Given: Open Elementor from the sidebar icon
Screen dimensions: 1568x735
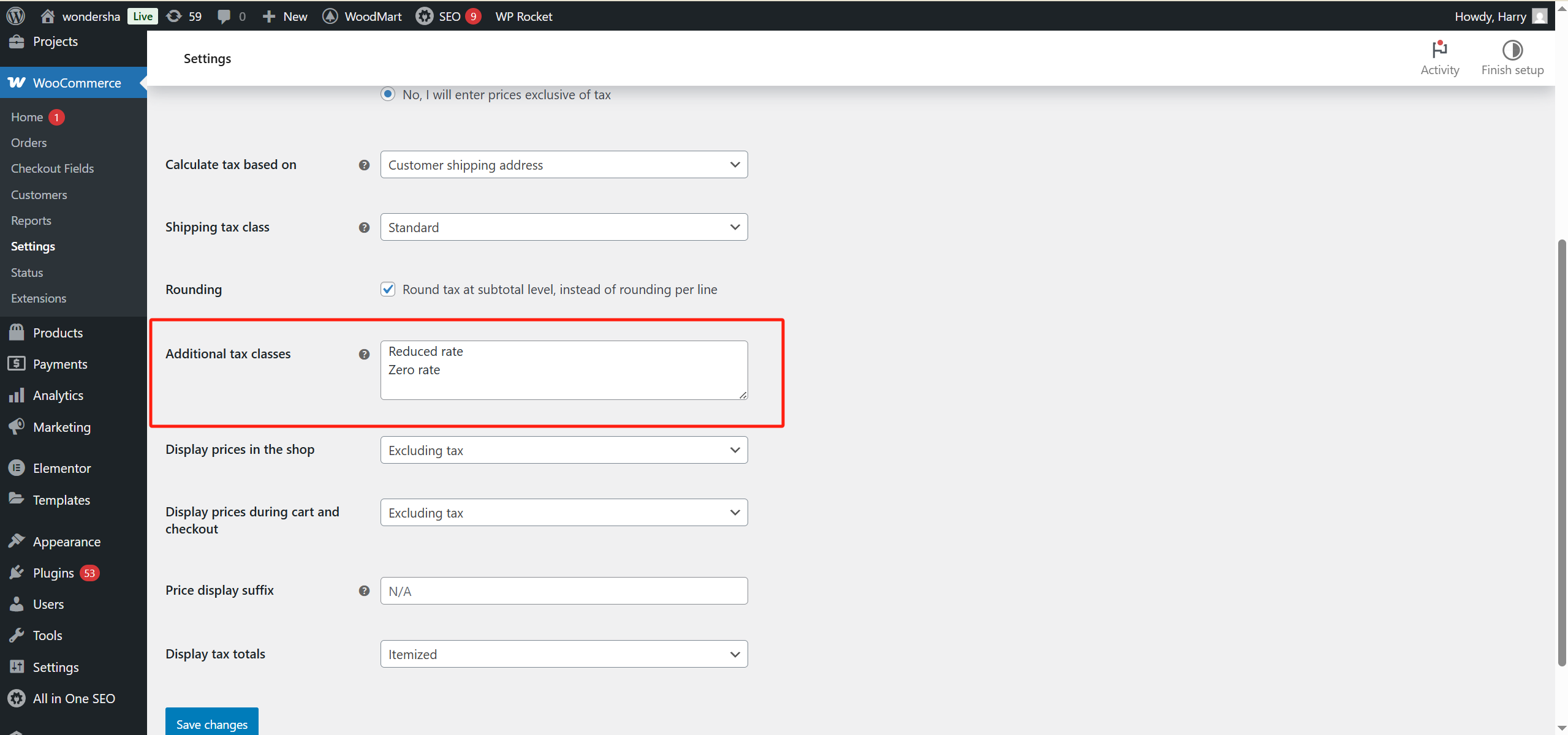Looking at the screenshot, I should pos(17,467).
